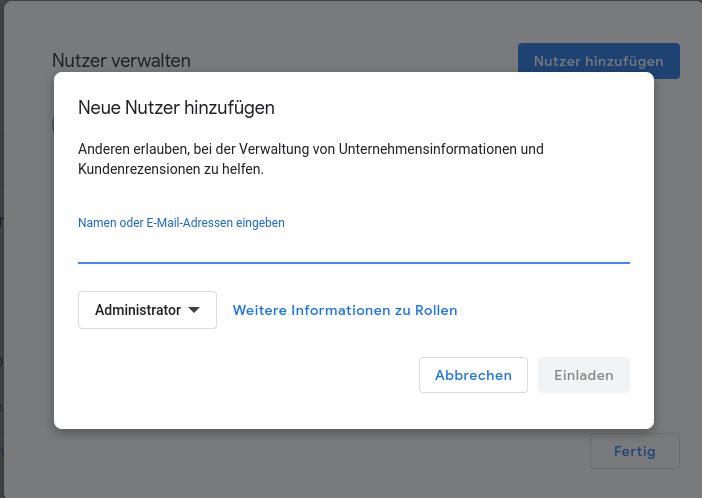This screenshot has width=702, height=498.
Task: Click the 'Nutzer verwalten' heading
Action: [121, 61]
